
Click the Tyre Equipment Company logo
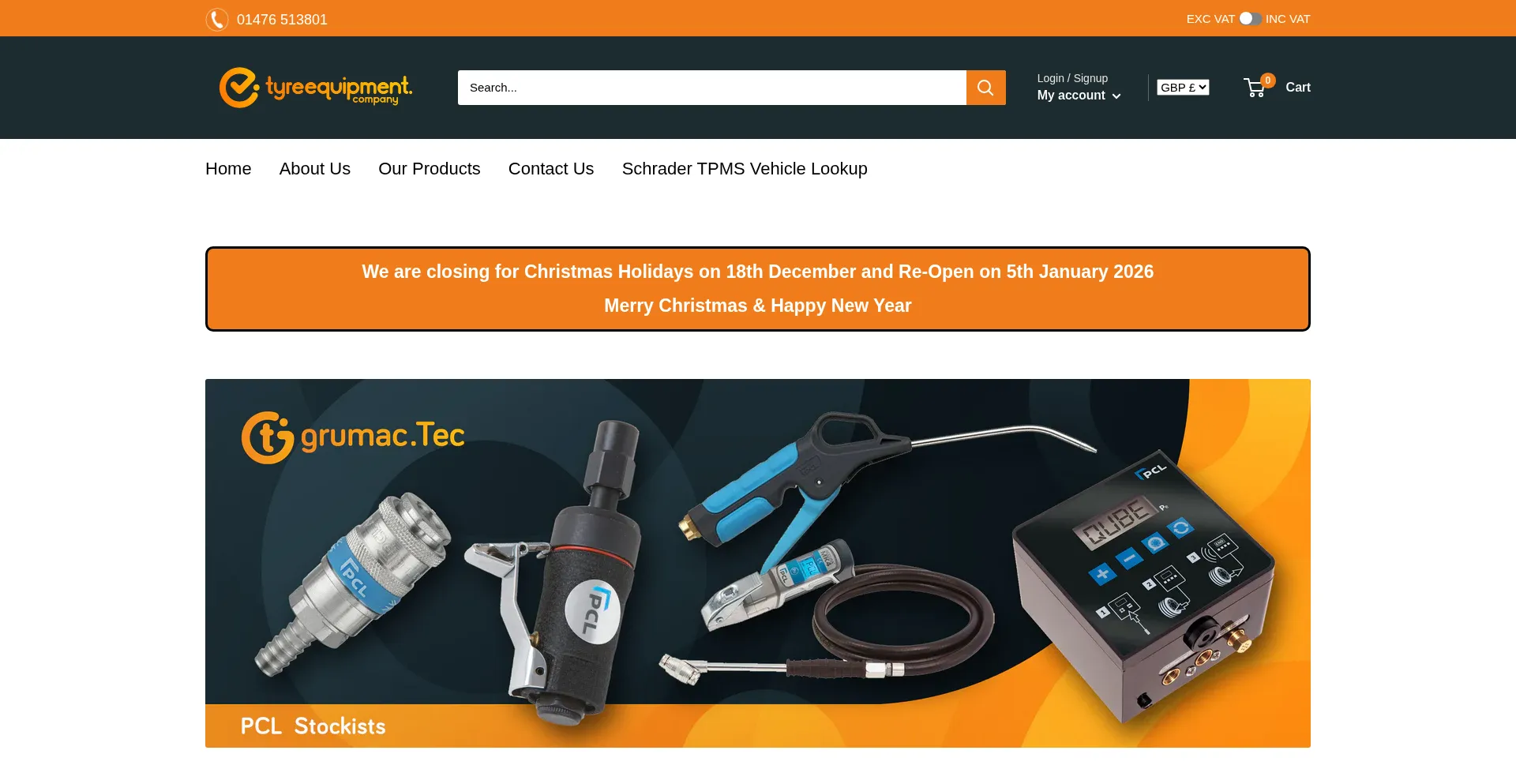click(x=316, y=88)
